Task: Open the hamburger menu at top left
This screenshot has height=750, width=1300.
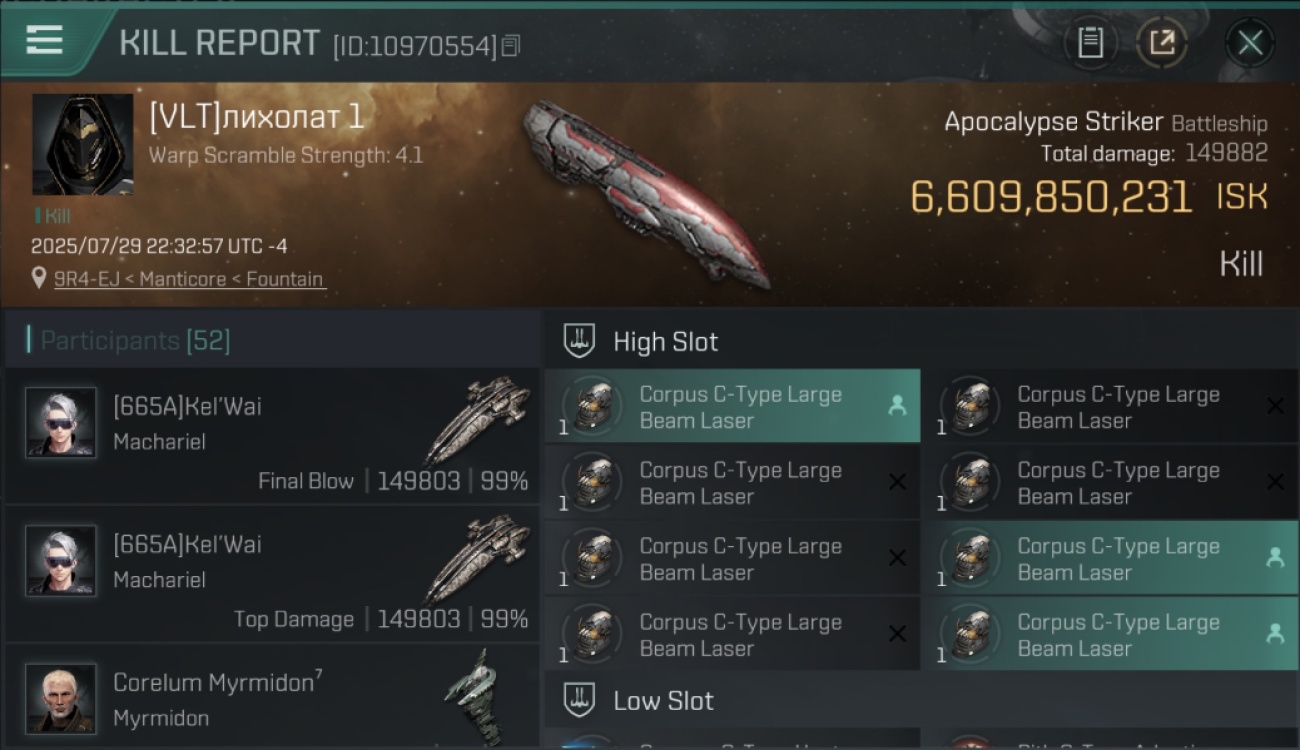Action: tap(45, 41)
